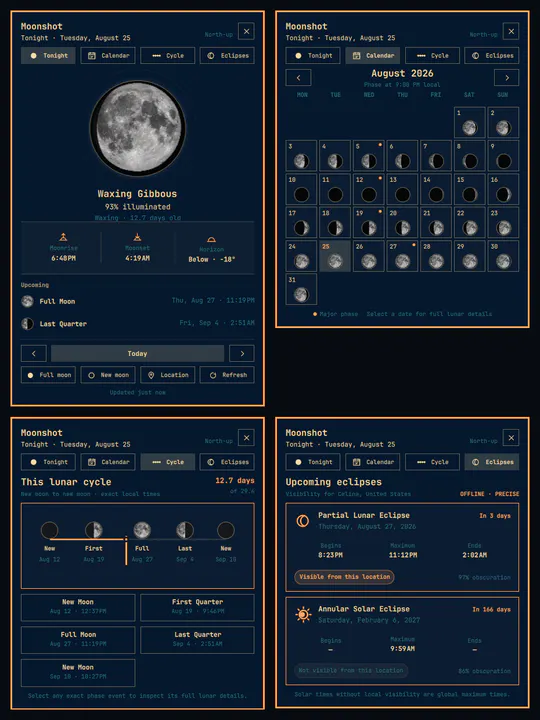Switch to the Cycle tab in the Upcoming eclipses view
The width and height of the screenshot is (540, 720).
coord(432,462)
